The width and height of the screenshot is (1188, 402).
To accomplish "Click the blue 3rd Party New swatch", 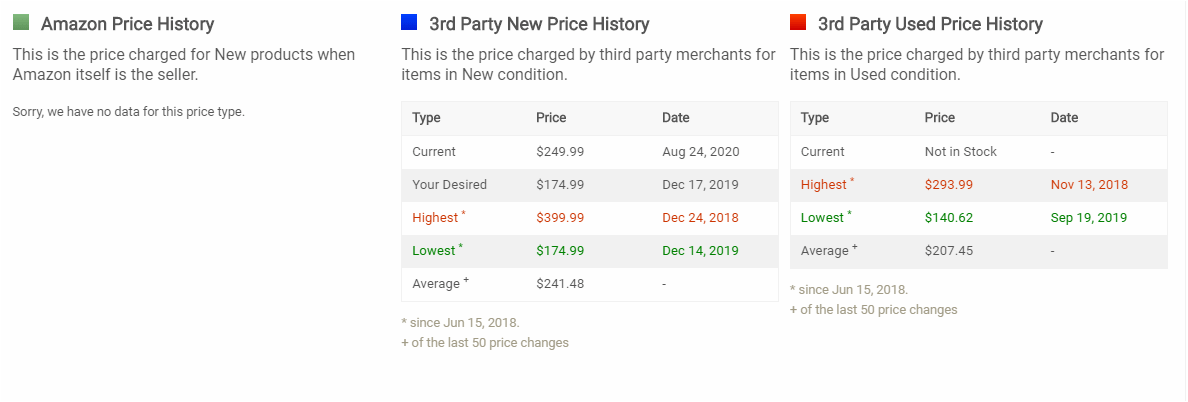I will coord(409,23).
